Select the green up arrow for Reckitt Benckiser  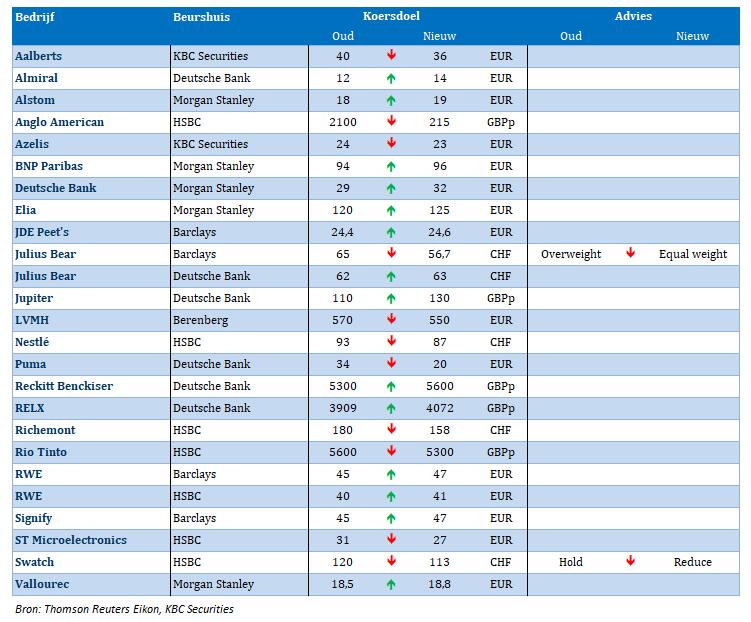391,386
